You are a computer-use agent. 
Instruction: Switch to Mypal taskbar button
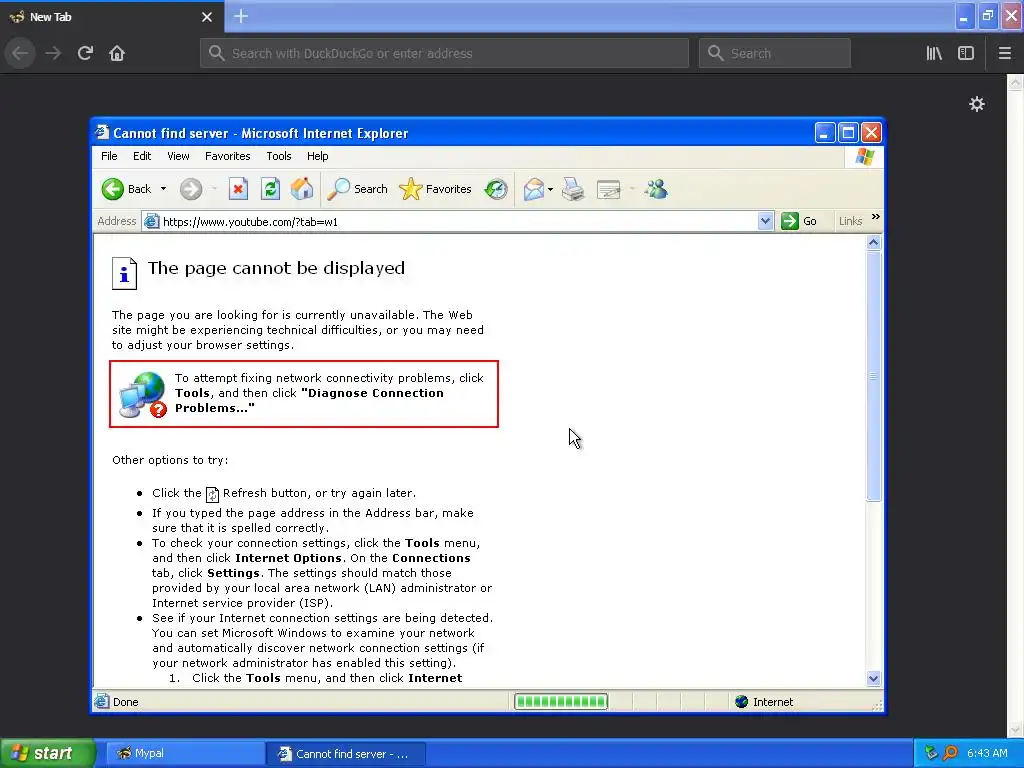(184, 754)
